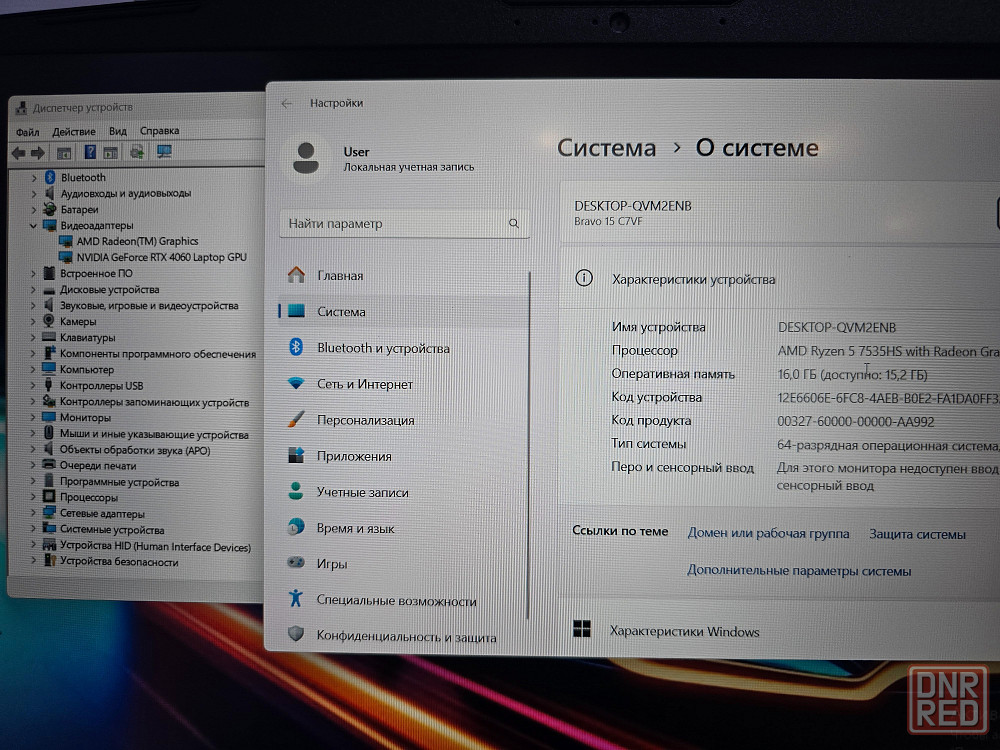Select Система in Settings sidebar

point(404,311)
